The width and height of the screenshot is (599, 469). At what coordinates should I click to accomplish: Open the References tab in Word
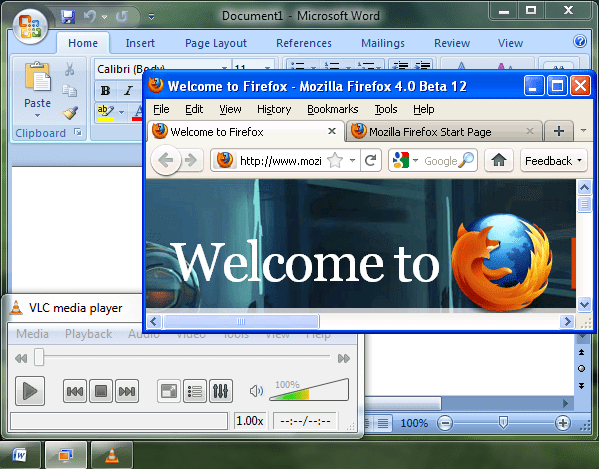pos(304,43)
